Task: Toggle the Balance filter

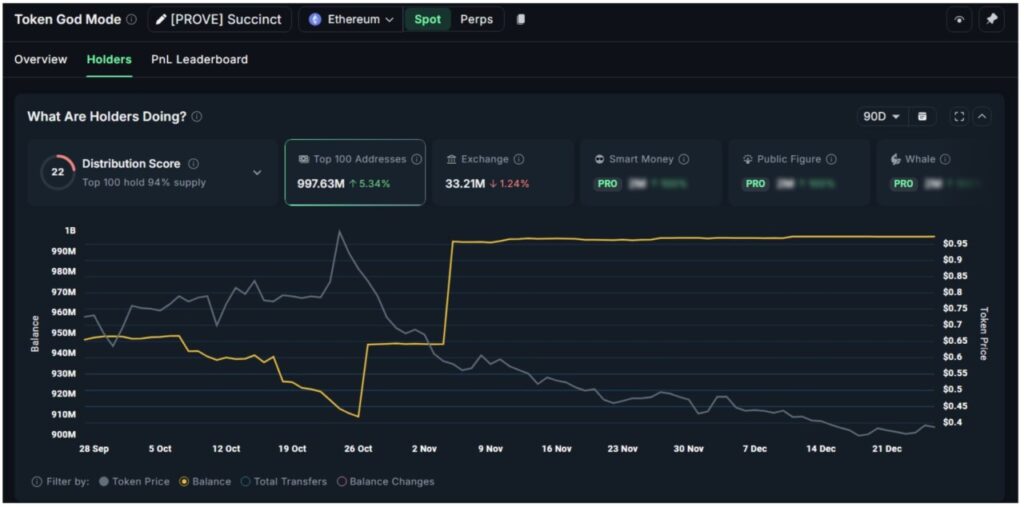Action: pos(204,482)
